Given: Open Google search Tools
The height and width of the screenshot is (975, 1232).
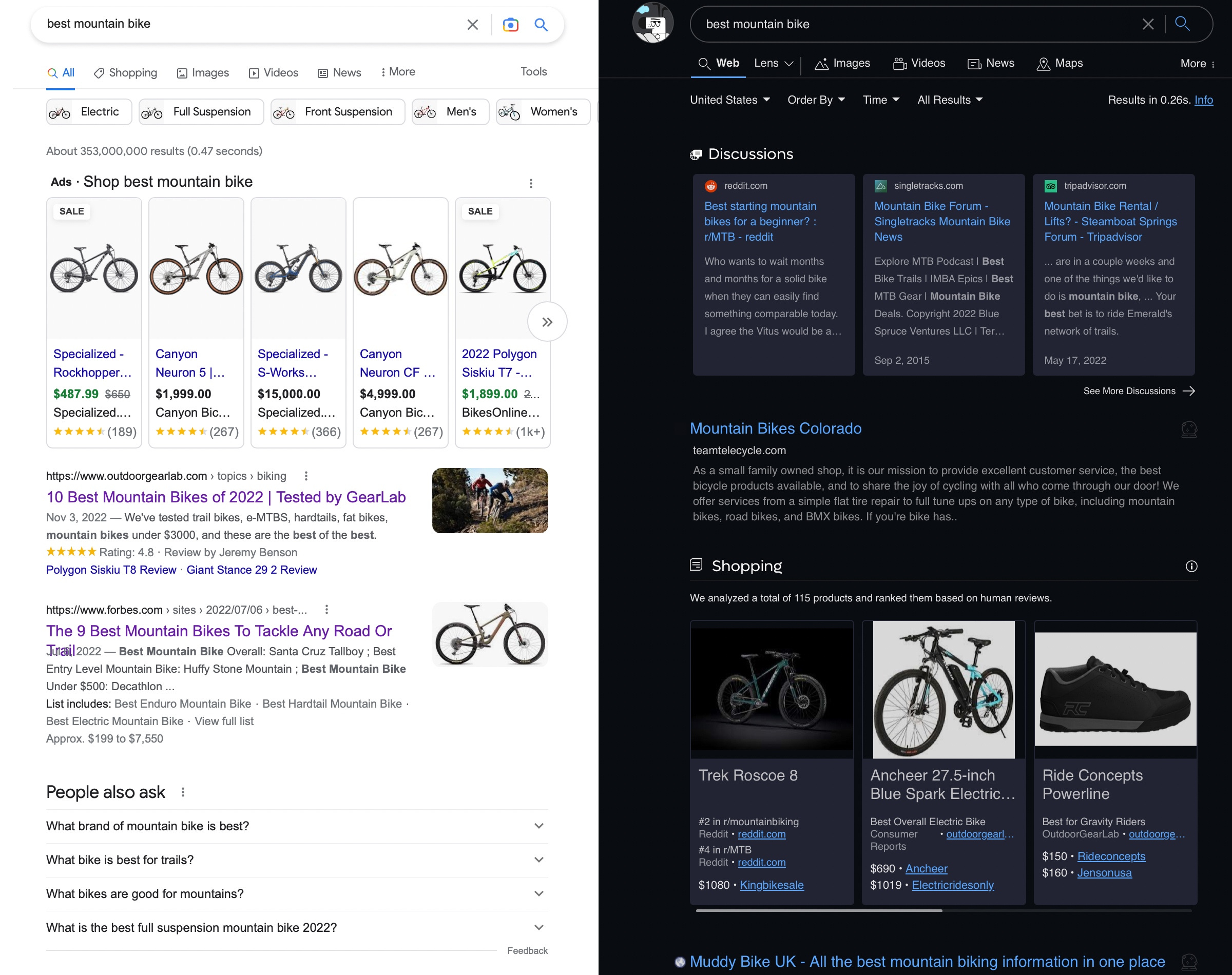Looking at the screenshot, I should tap(533, 72).
